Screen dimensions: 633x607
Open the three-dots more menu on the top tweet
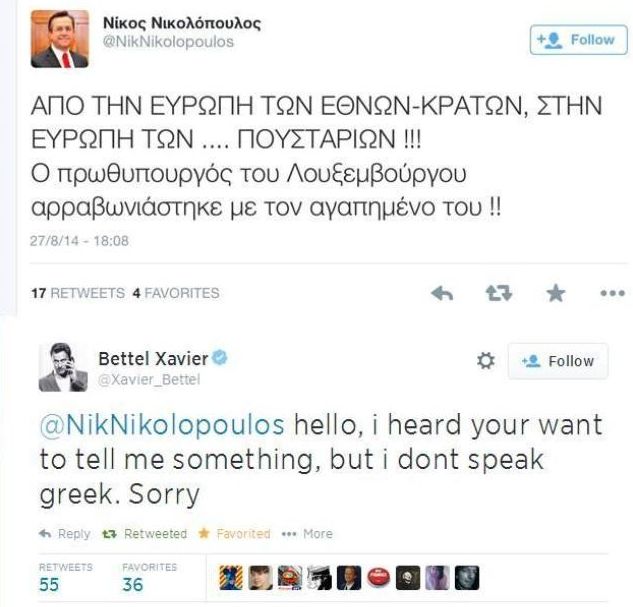[x=611, y=294]
